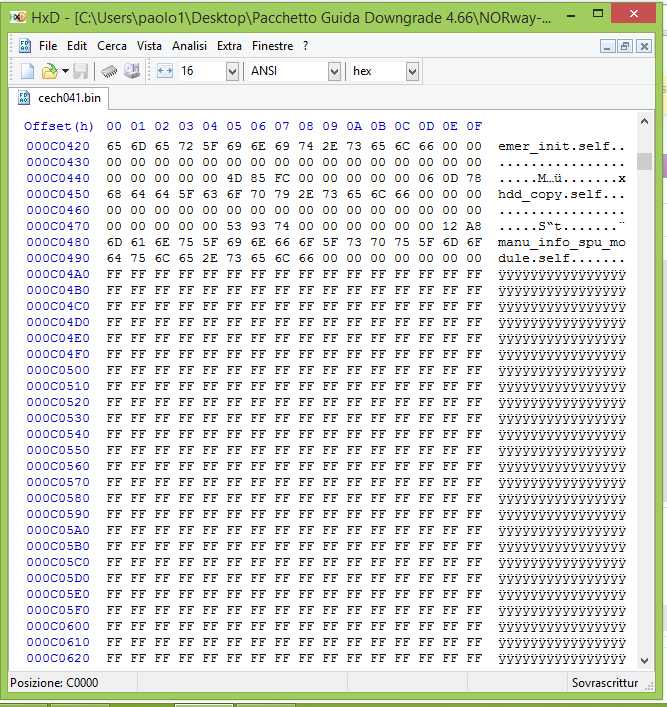Select the cech041.bin tab
This screenshot has height=707, width=667.
tap(59, 98)
